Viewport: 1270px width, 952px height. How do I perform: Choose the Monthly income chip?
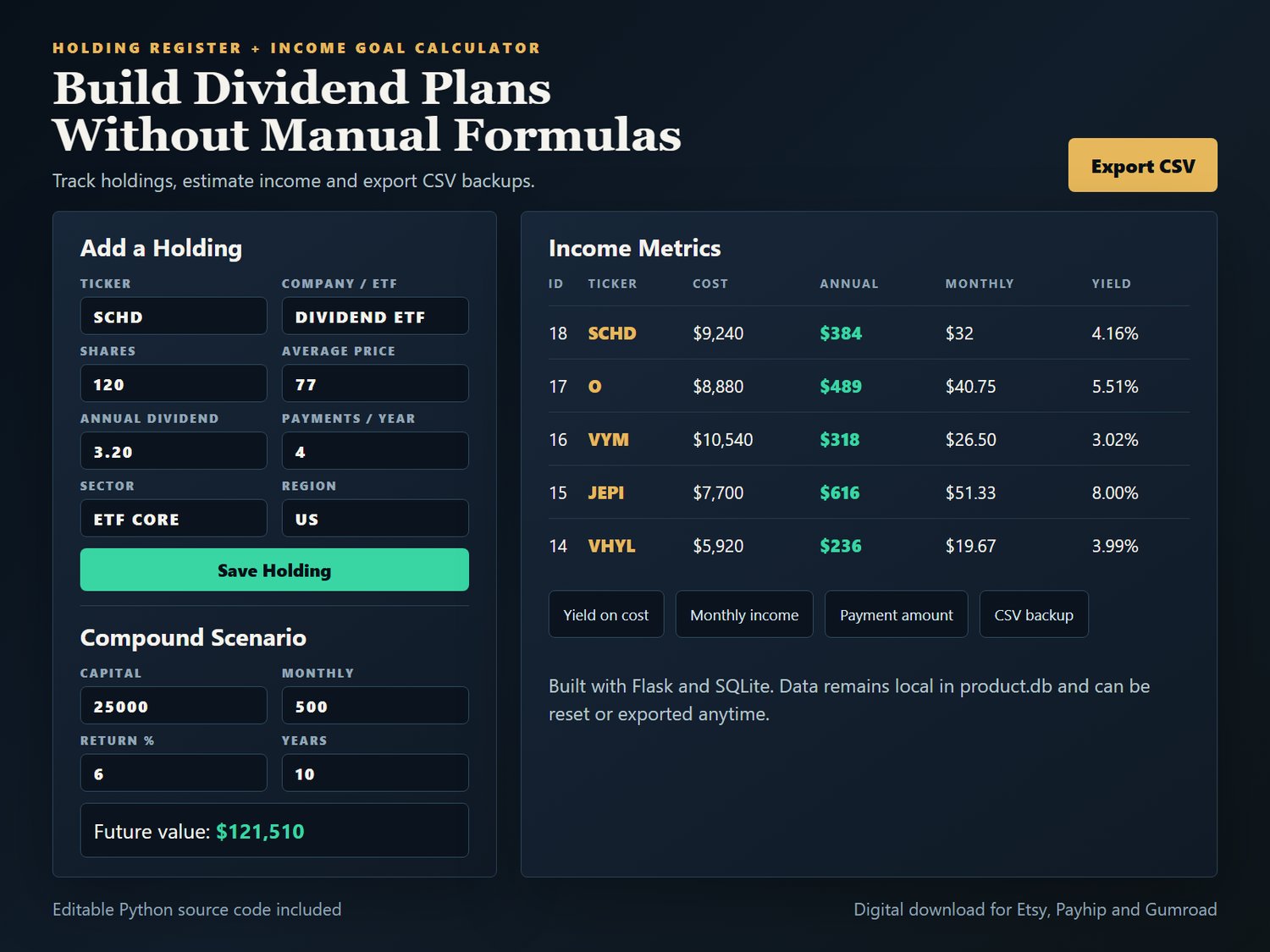click(x=744, y=614)
